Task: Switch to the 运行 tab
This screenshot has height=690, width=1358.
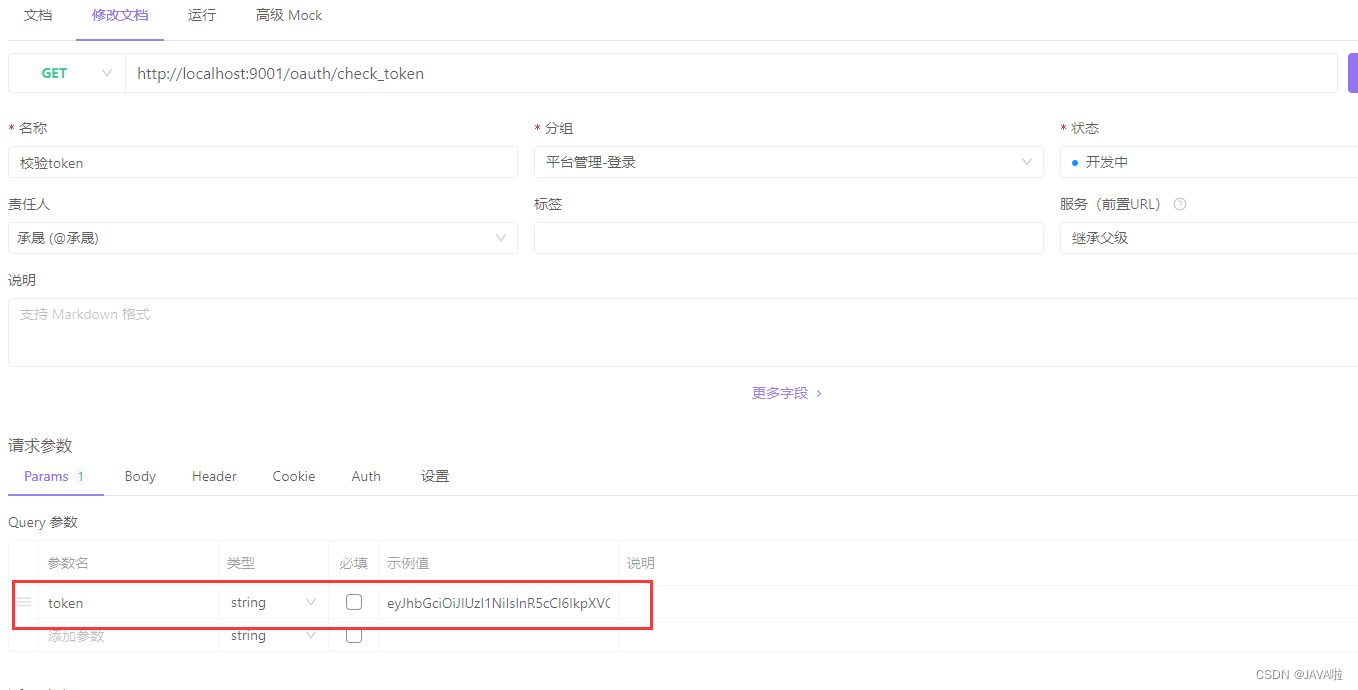Action: [x=201, y=15]
